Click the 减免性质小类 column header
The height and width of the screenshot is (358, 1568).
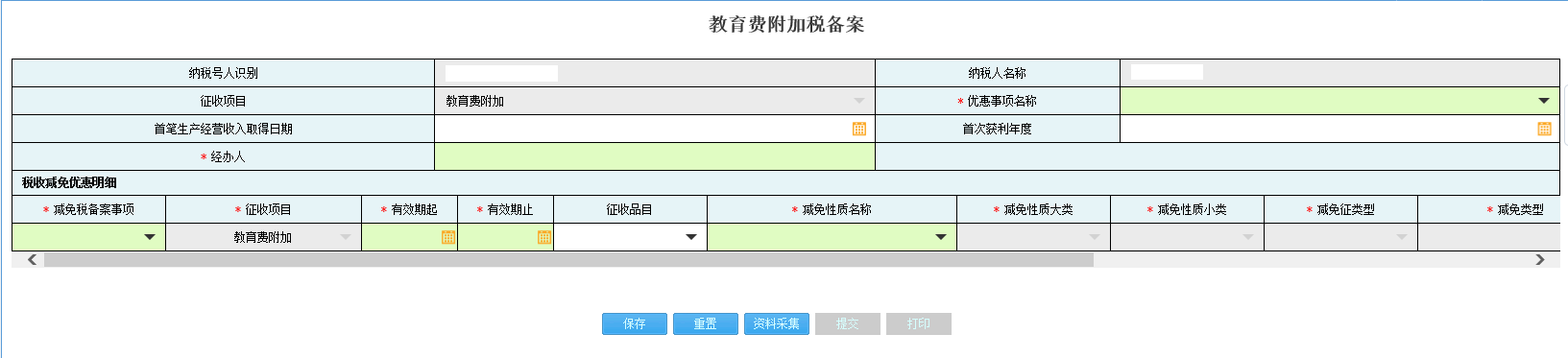[x=1187, y=209]
